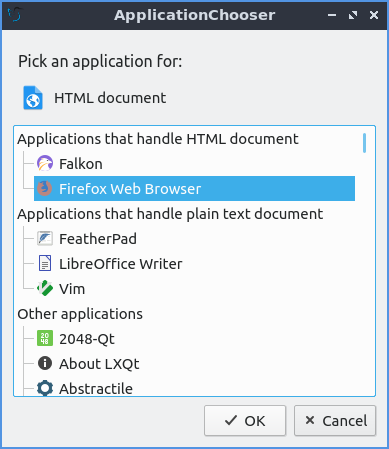389x449 pixels.
Task: Choose LibreOffice Writer from the list
Action: (x=121, y=264)
